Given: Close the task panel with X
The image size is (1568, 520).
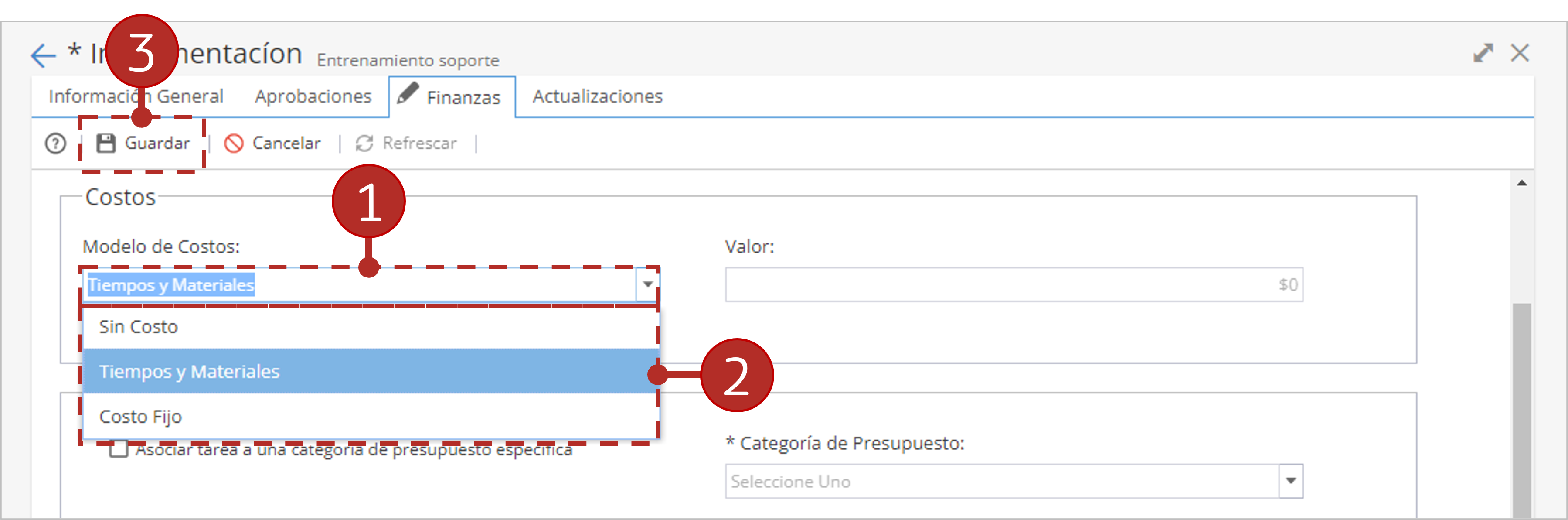Looking at the screenshot, I should 1520,53.
